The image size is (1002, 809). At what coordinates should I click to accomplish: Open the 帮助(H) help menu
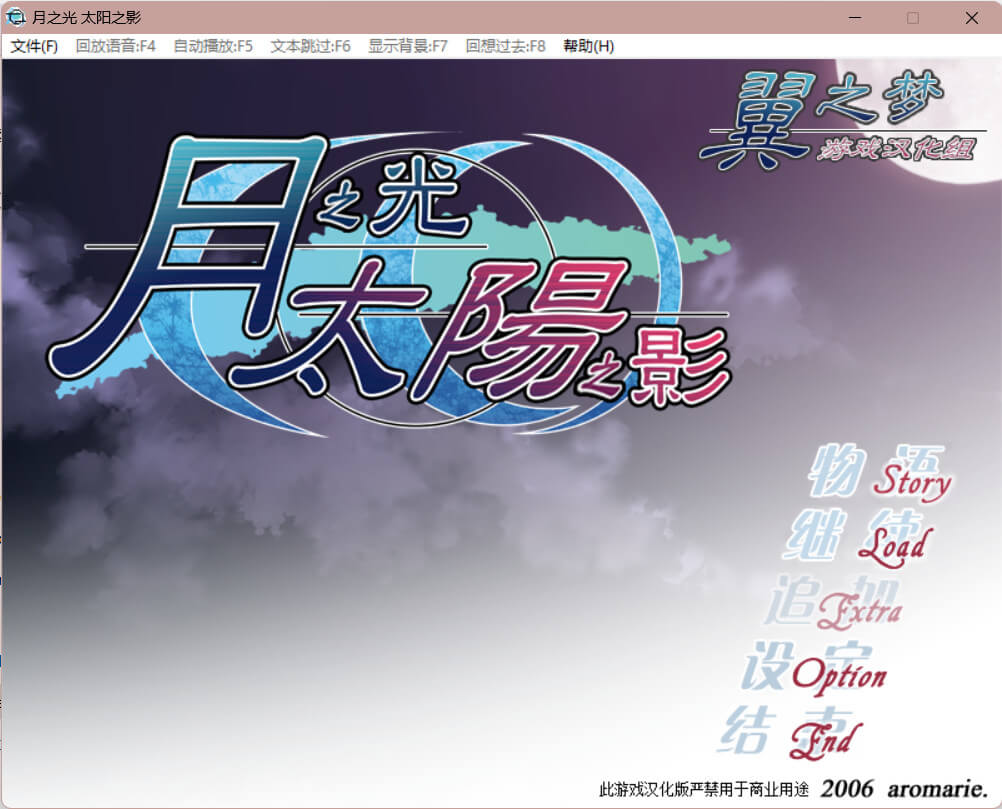click(588, 46)
